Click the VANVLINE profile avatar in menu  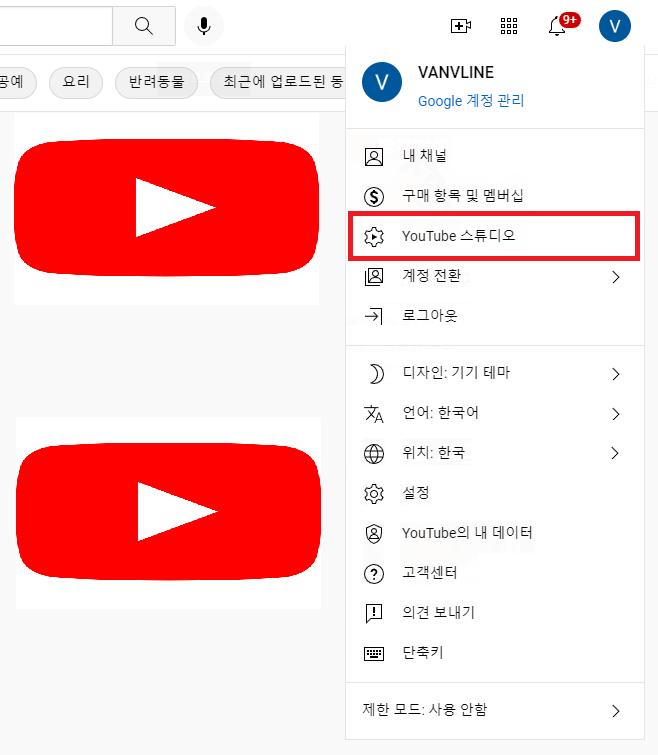tap(382, 82)
